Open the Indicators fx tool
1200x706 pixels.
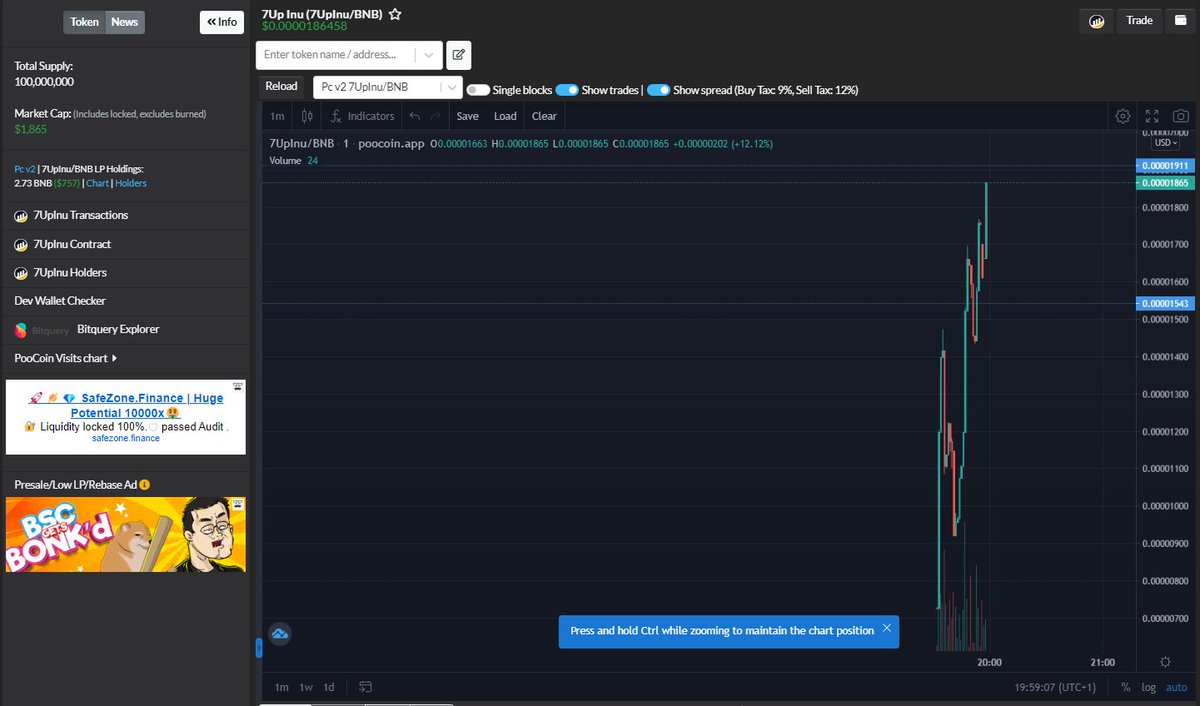[362, 116]
